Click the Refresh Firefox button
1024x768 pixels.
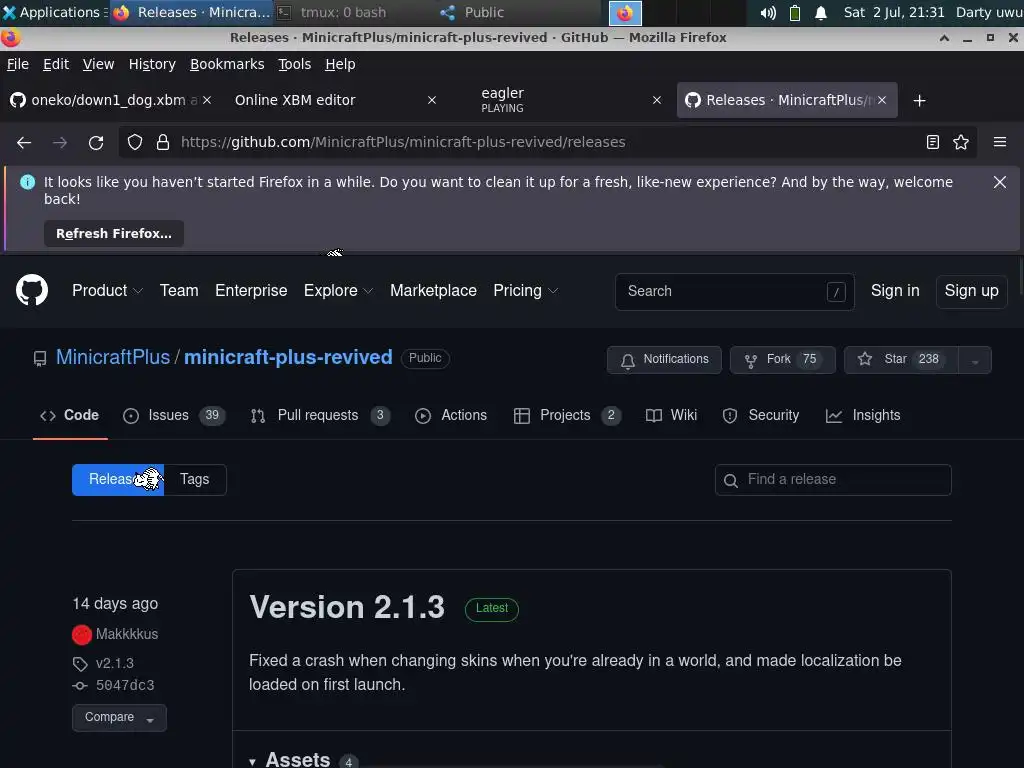(114, 234)
